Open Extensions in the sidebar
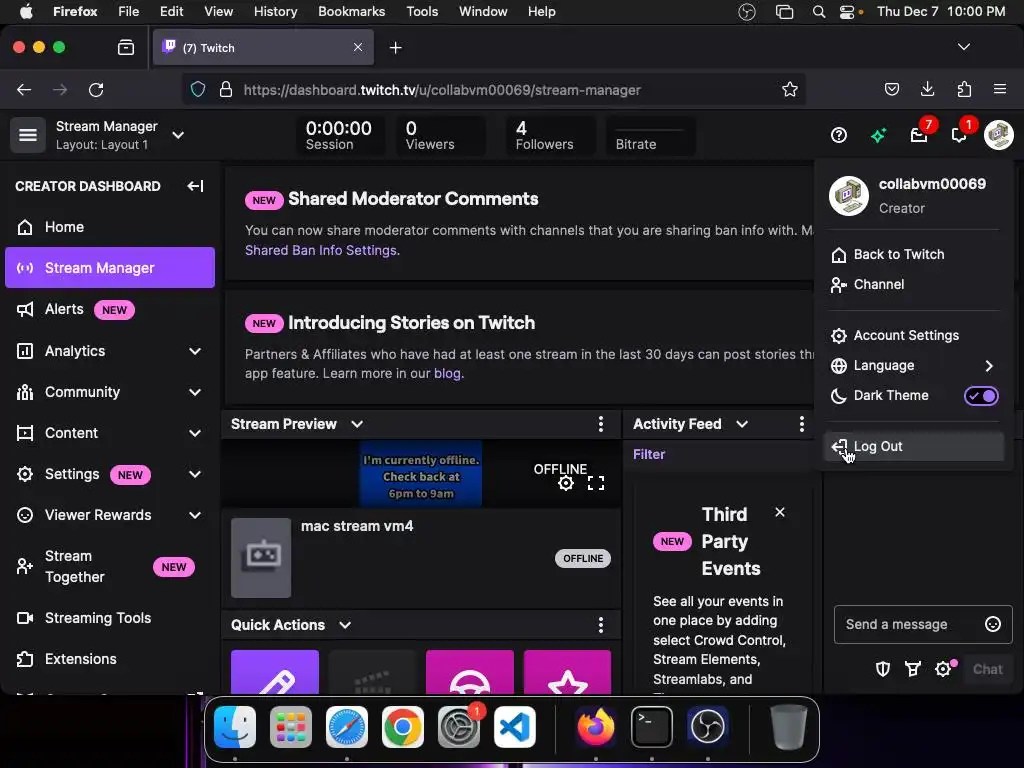 pos(110,659)
